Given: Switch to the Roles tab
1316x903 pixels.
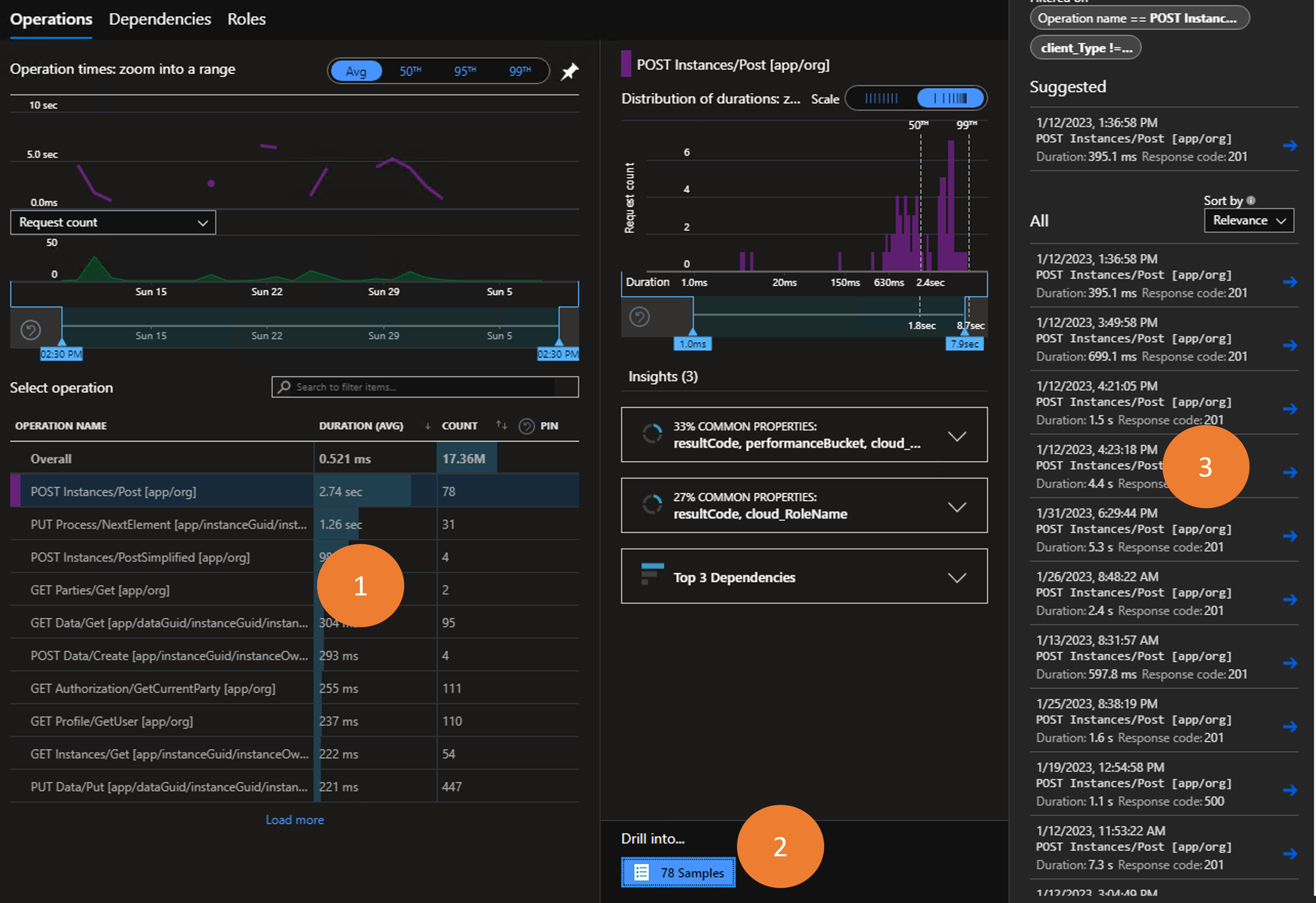Looking at the screenshot, I should click(246, 19).
